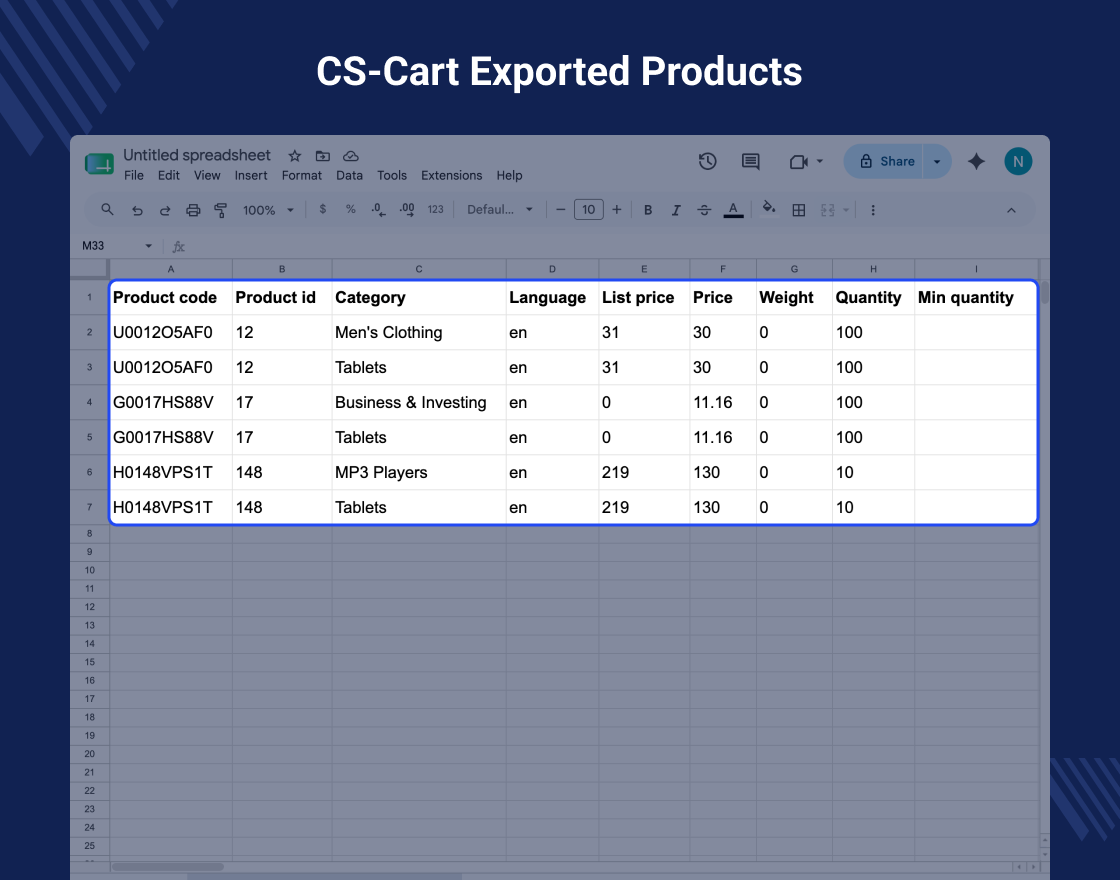The image size is (1120, 880).
Task: Click the vertical scrollbar thumb
Action: pyautogui.click(x=1044, y=293)
